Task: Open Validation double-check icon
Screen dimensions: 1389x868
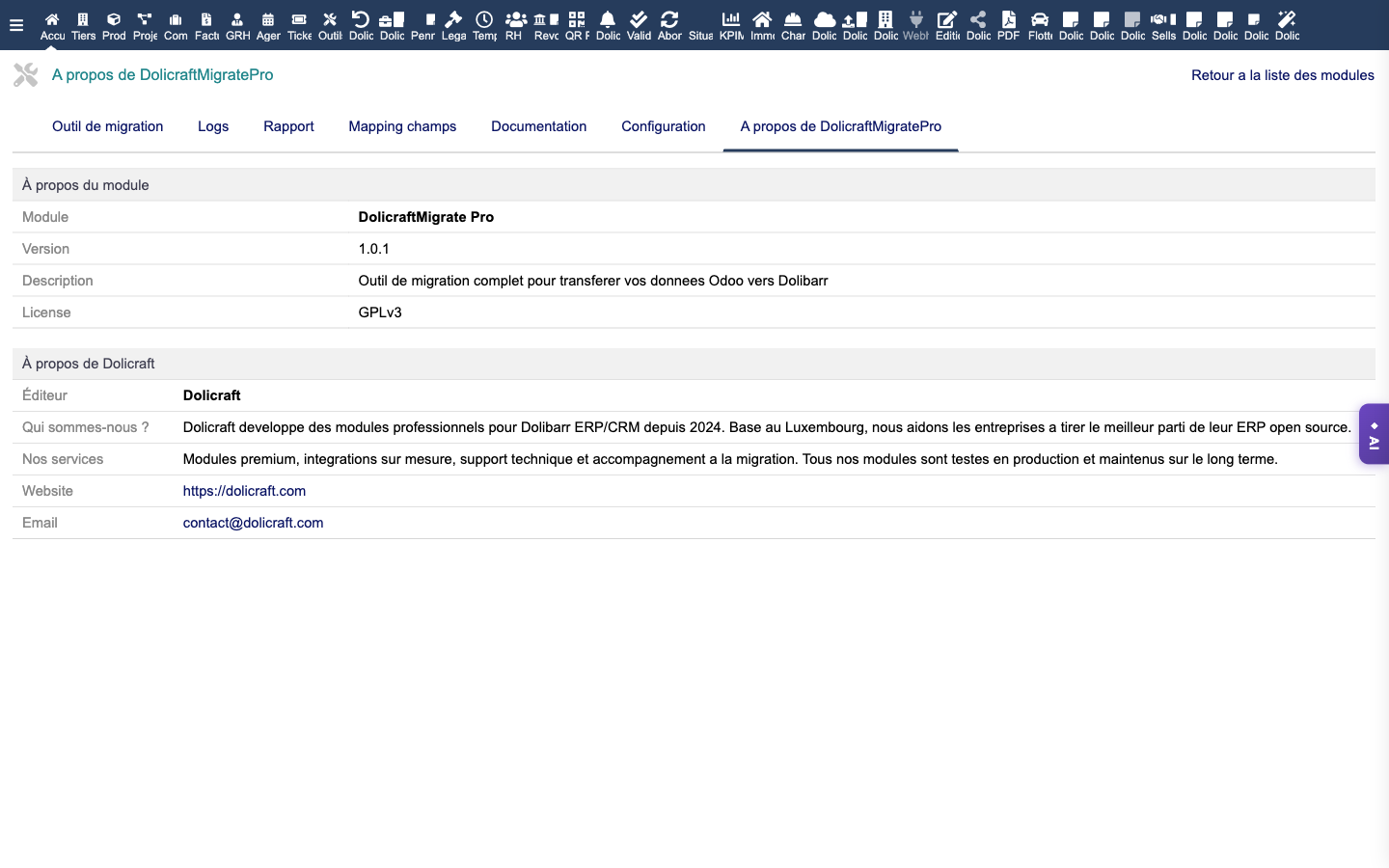Action: (x=639, y=19)
